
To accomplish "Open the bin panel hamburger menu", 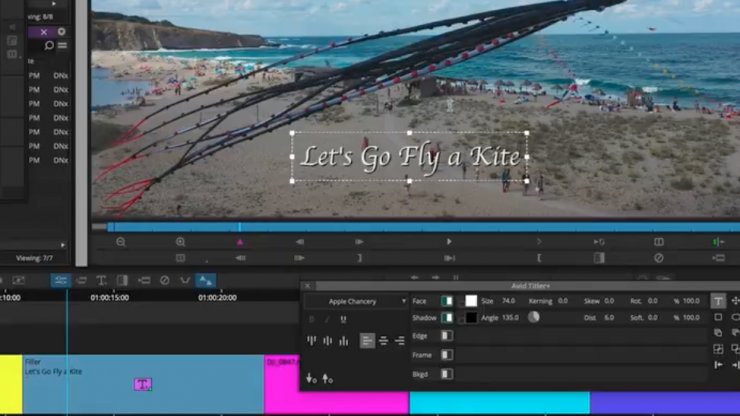I will click(x=62, y=46).
